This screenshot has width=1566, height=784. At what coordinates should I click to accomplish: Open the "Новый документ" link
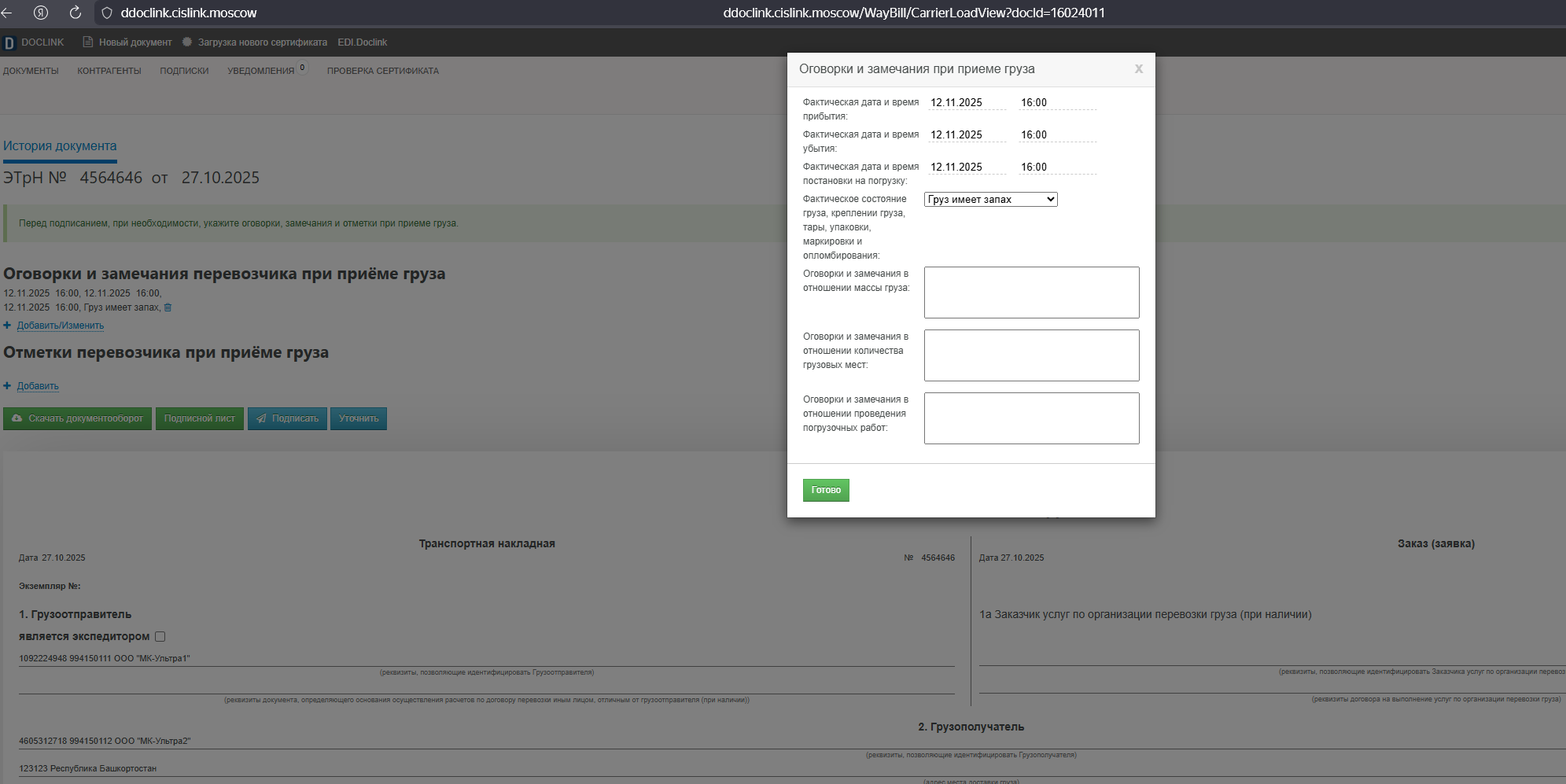(x=127, y=42)
